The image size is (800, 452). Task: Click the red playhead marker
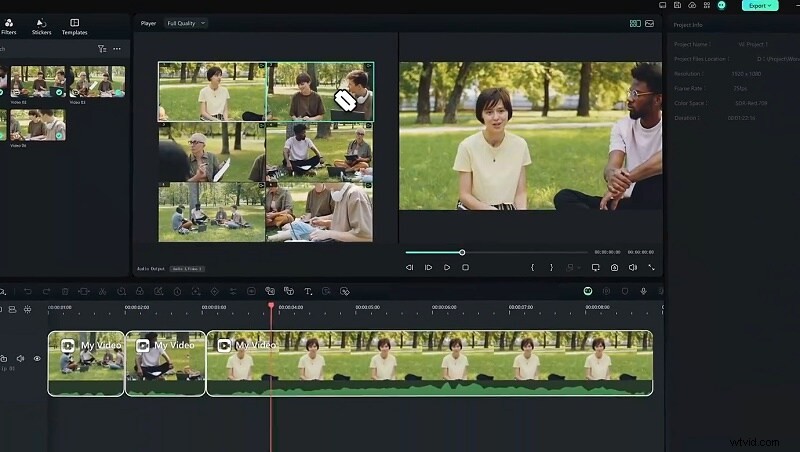tap(271, 305)
